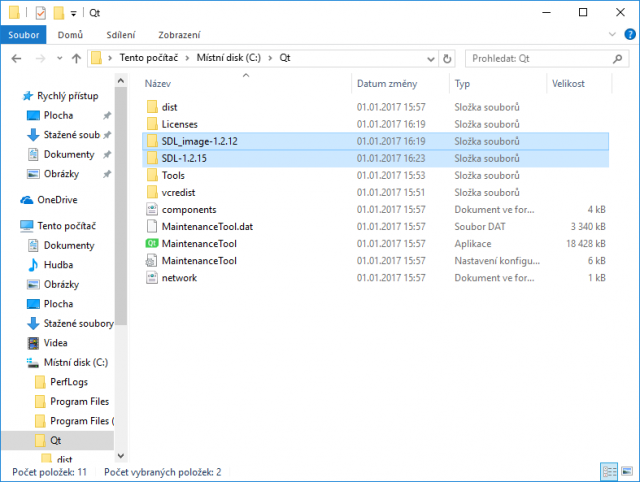Go back using the back arrow
This screenshot has width=640, height=482.
click(16, 59)
